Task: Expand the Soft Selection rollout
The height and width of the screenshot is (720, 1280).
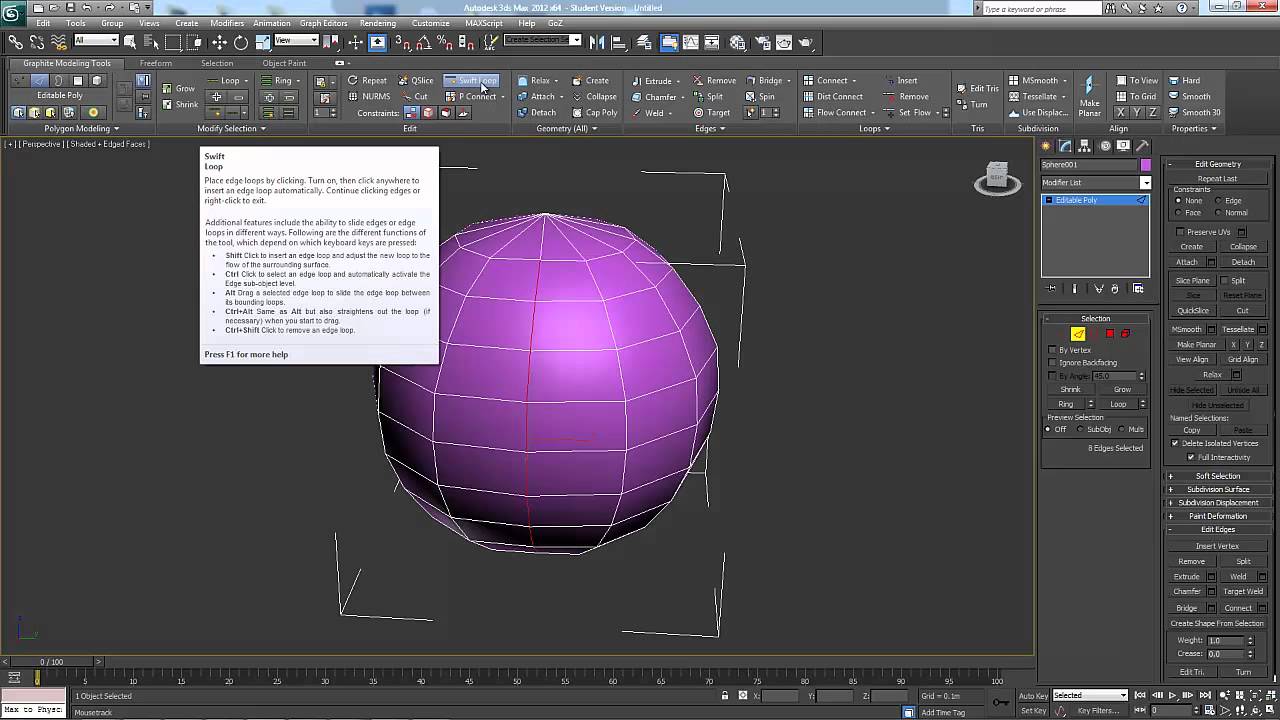Action: 1217,476
